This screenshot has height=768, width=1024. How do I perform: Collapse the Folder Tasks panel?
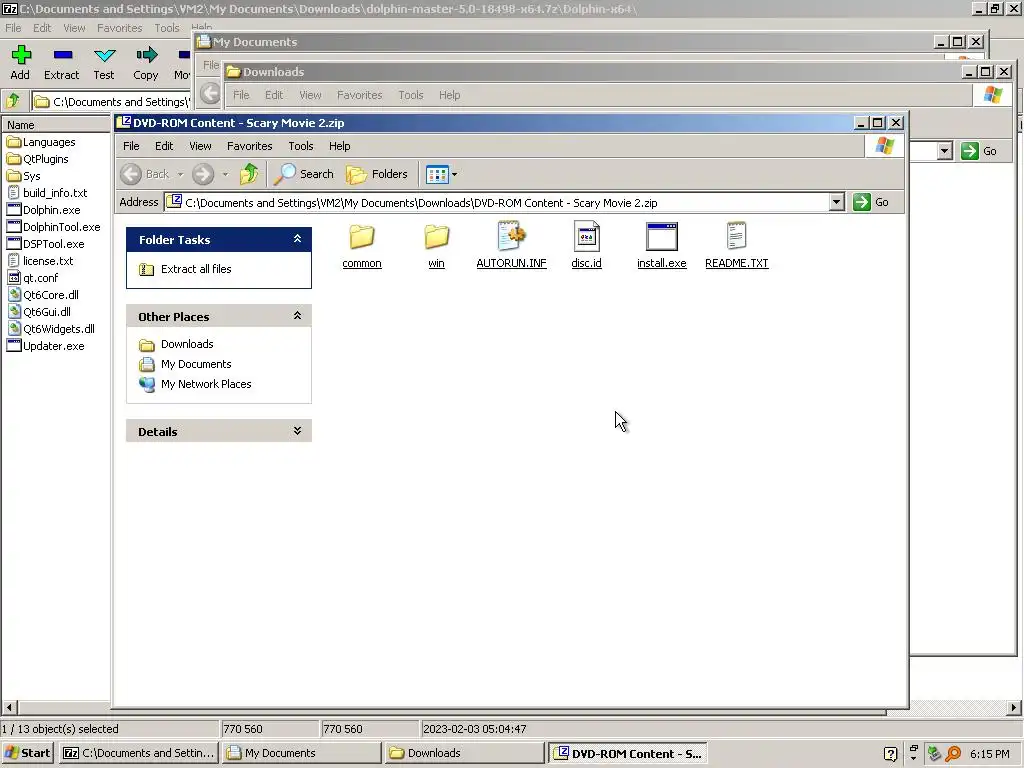pyautogui.click(x=297, y=239)
